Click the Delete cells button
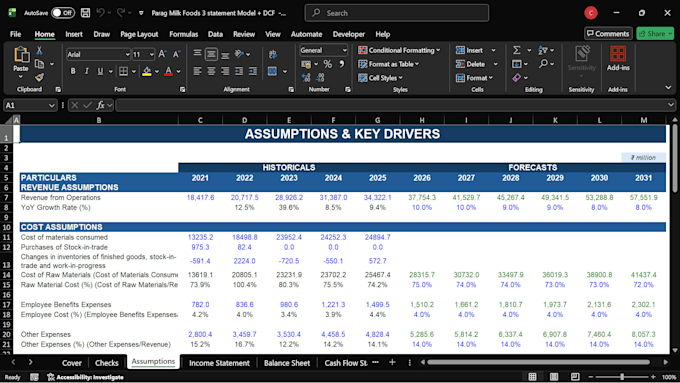This screenshot has width=680, height=383. 471,64
